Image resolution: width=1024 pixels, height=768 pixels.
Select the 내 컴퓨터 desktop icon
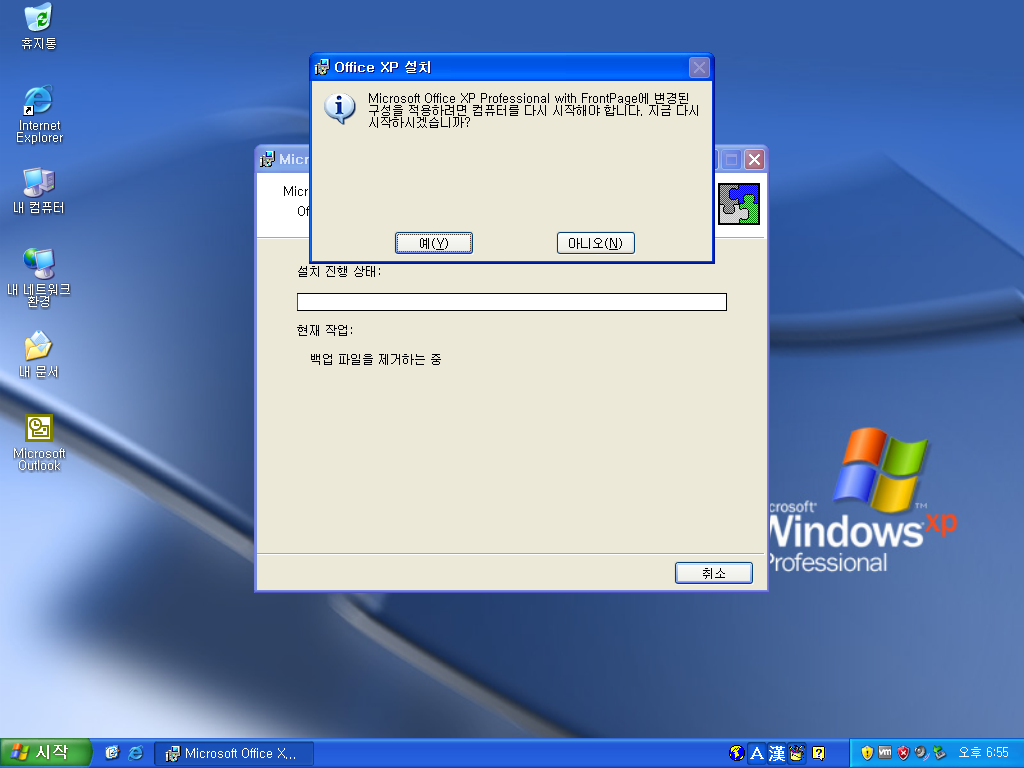click(x=39, y=191)
